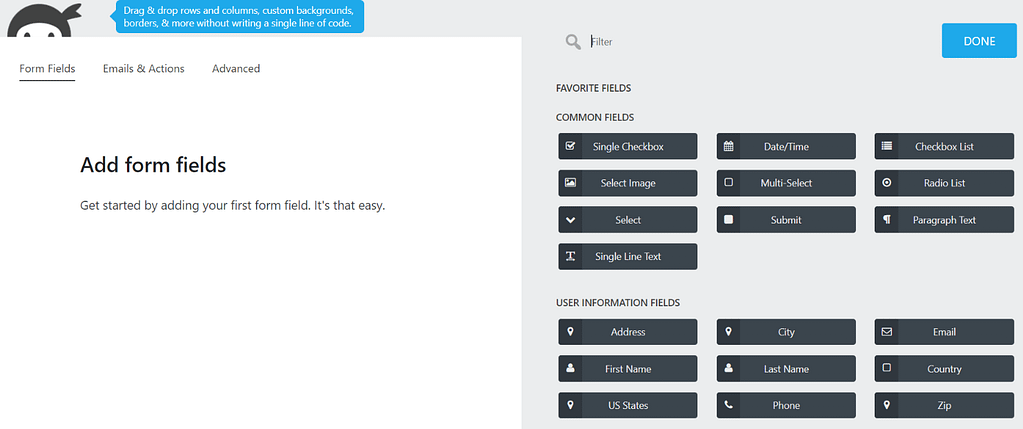Click the Email envelope icon

coord(887,332)
